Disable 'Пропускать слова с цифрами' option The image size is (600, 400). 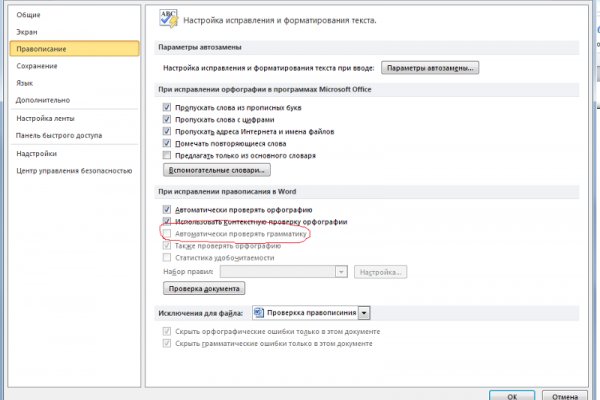tap(166, 118)
